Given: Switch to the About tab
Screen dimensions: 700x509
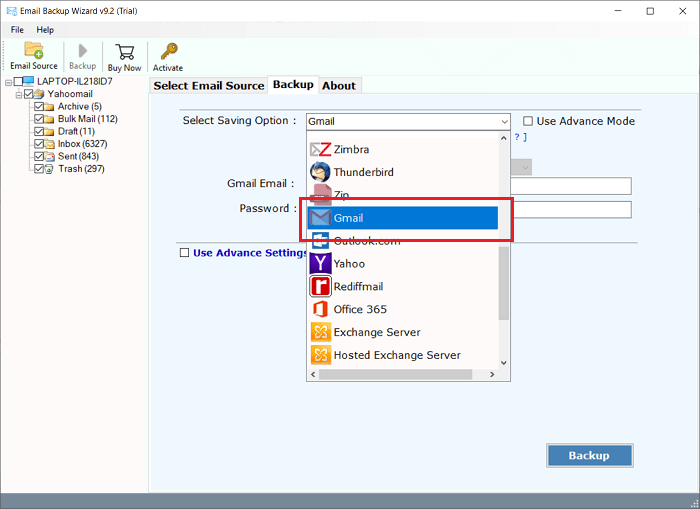Looking at the screenshot, I should click(x=339, y=86).
